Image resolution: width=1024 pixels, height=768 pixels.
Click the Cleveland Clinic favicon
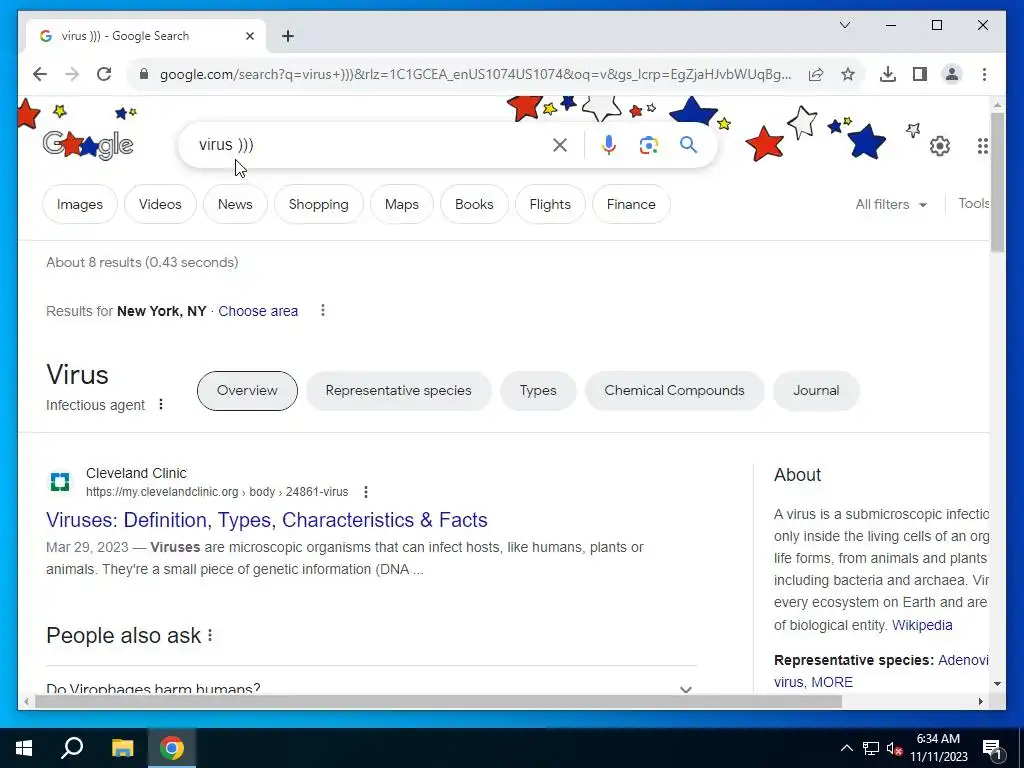click(60, 482)
